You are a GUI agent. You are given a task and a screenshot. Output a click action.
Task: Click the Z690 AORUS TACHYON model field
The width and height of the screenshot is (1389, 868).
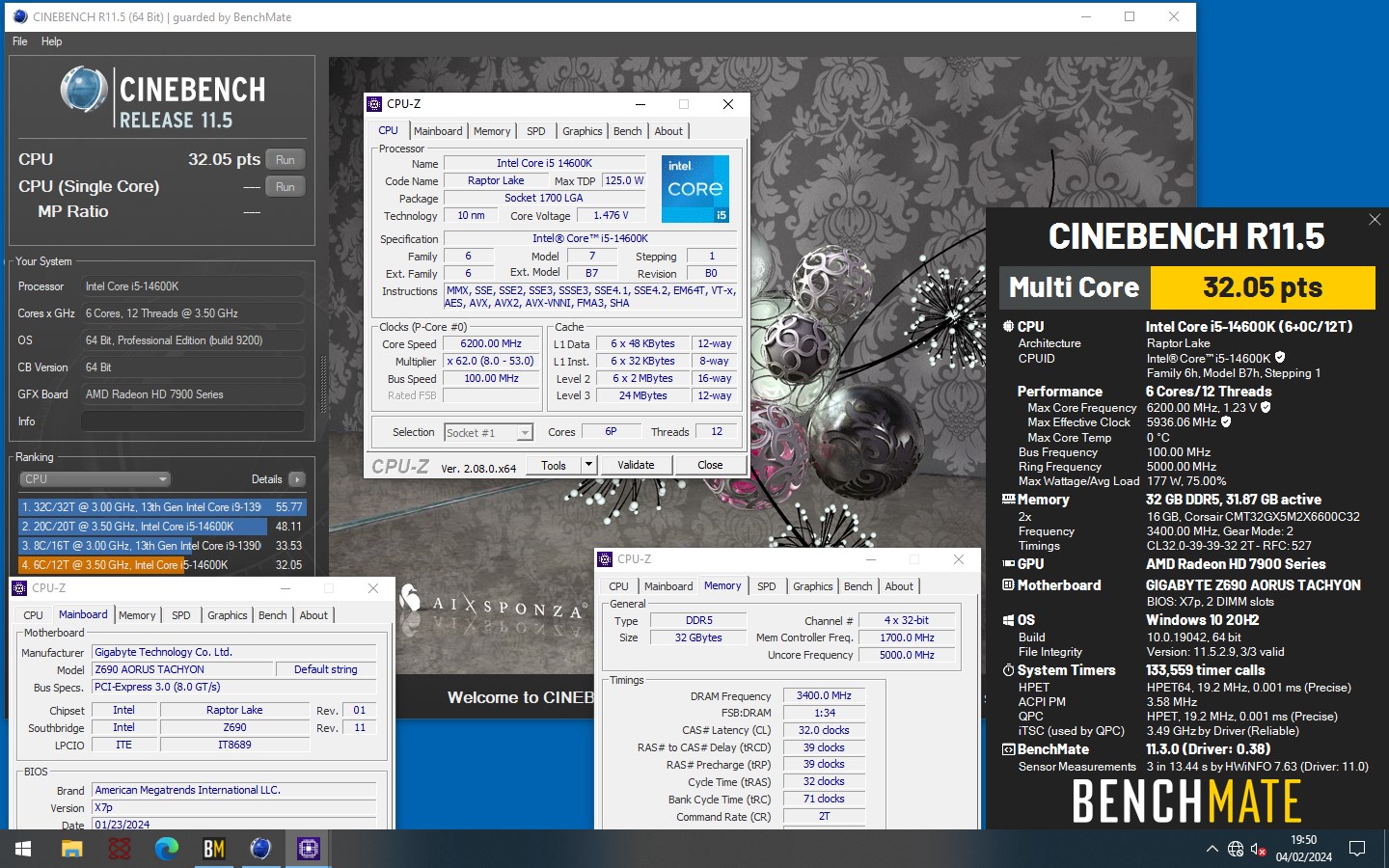pyautogui.click(x=180, y=669)
